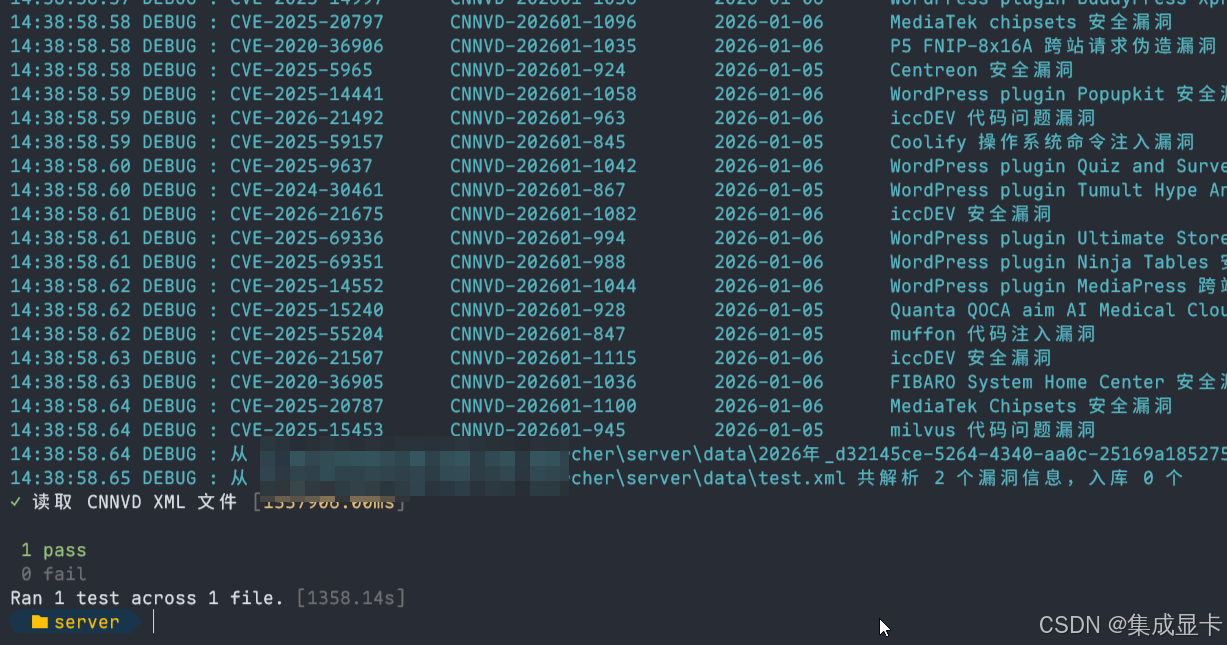The width and height of the screenshot is (1227, 645).
Task: Place cursor at the terminal prompt after server
Action: (x=154, y=622)
